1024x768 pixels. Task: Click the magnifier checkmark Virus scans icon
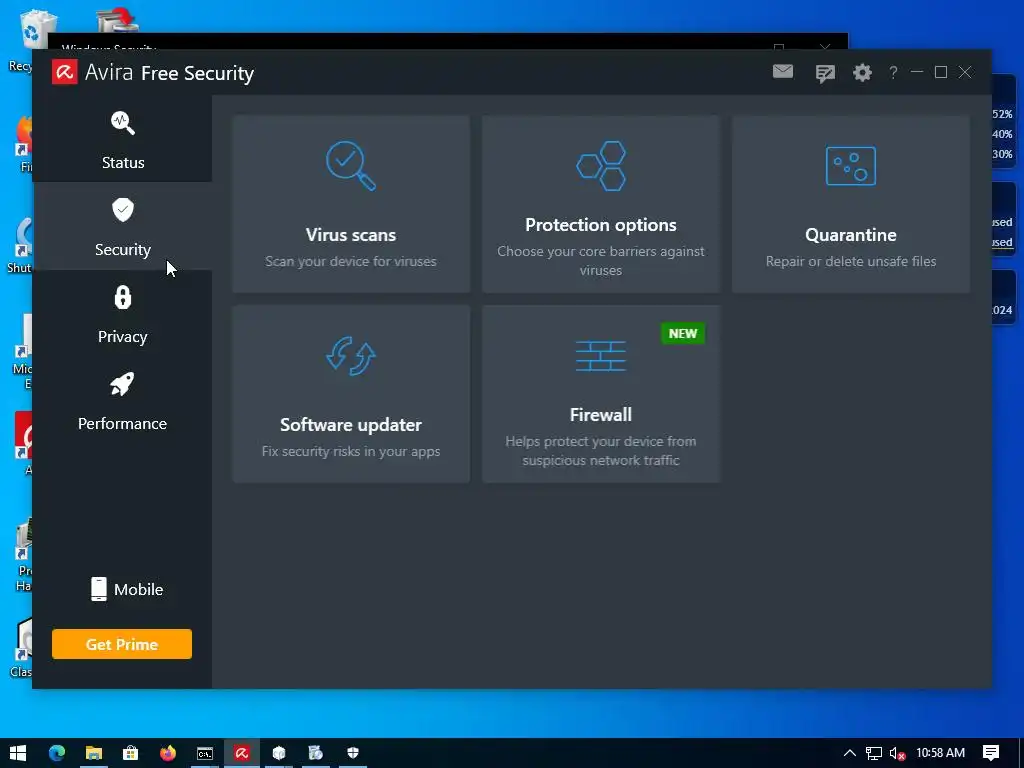pos(351,166)
